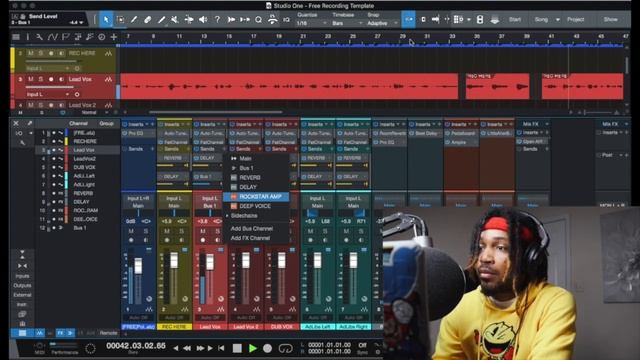Open the tempo clock icon above tracks
The height and width of the screenshot is (360, 640).
click(x=102, y=37)
